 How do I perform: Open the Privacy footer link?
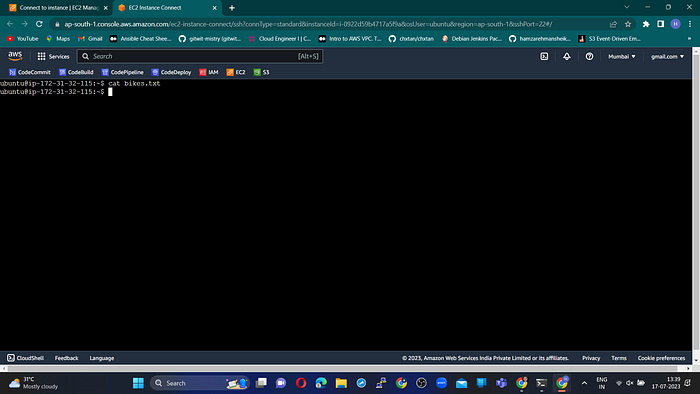click(x=591, y=358)
